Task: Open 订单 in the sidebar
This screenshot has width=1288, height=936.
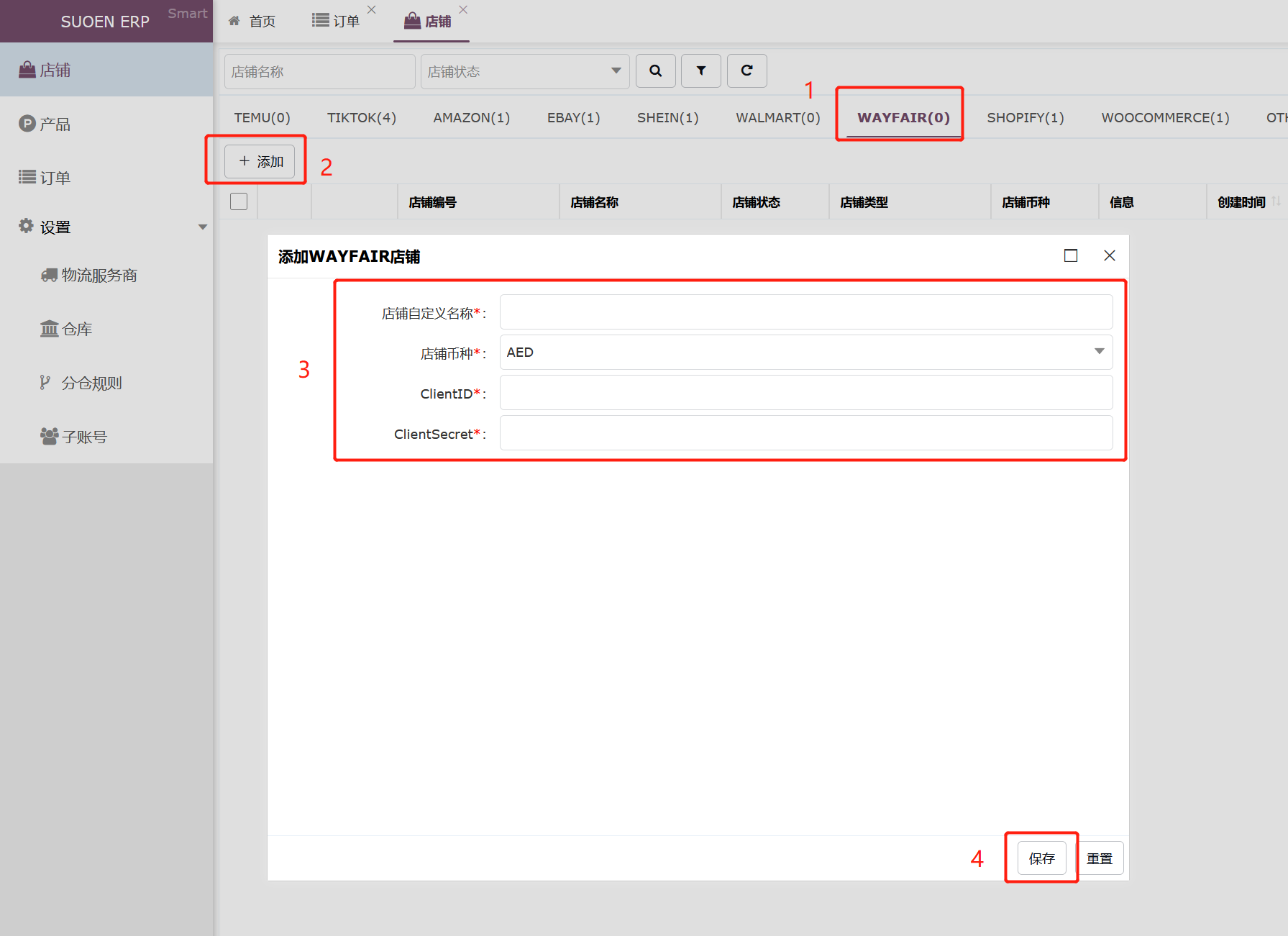Action: [x=106, y=177]
